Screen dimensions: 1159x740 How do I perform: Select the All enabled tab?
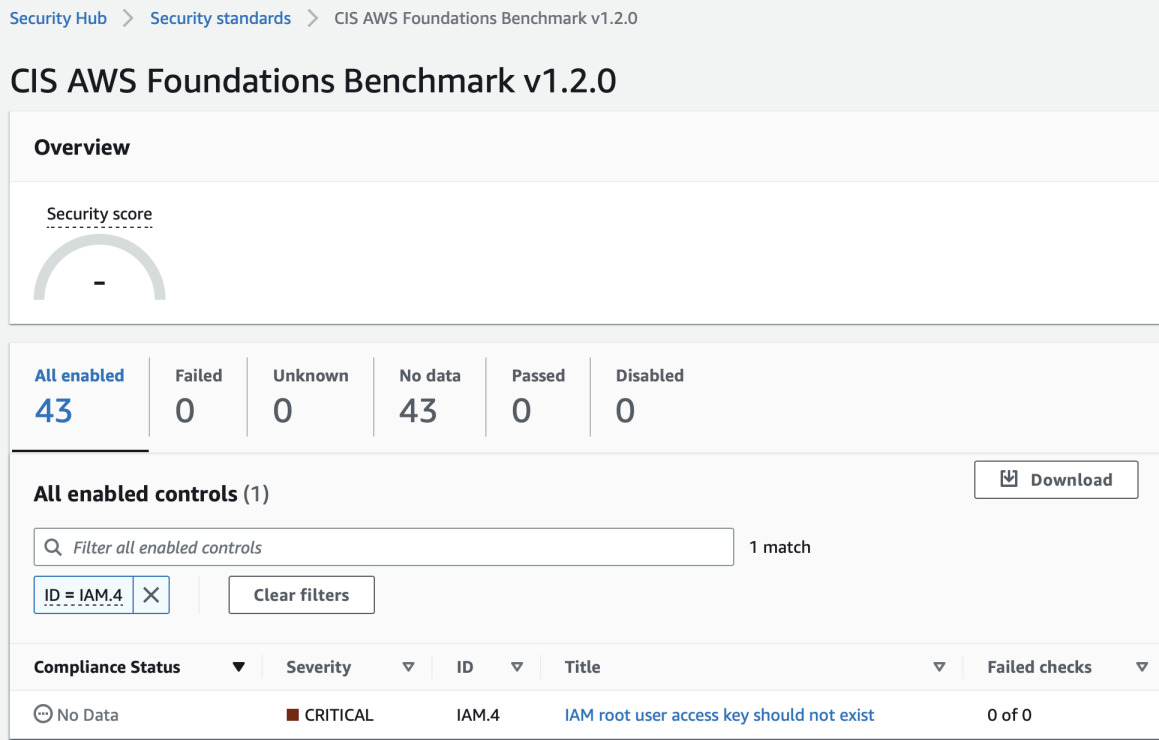pos(79,395)
